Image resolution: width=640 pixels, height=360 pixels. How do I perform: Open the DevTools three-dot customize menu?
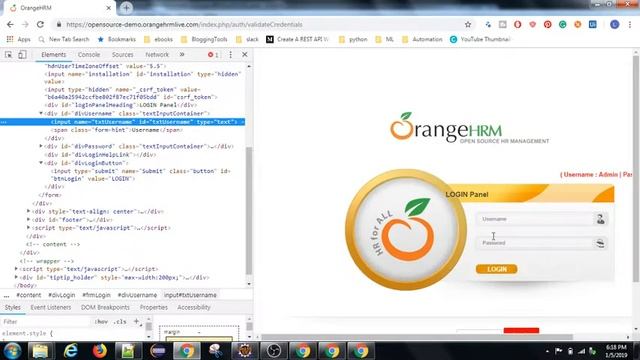tap(231, 54)
